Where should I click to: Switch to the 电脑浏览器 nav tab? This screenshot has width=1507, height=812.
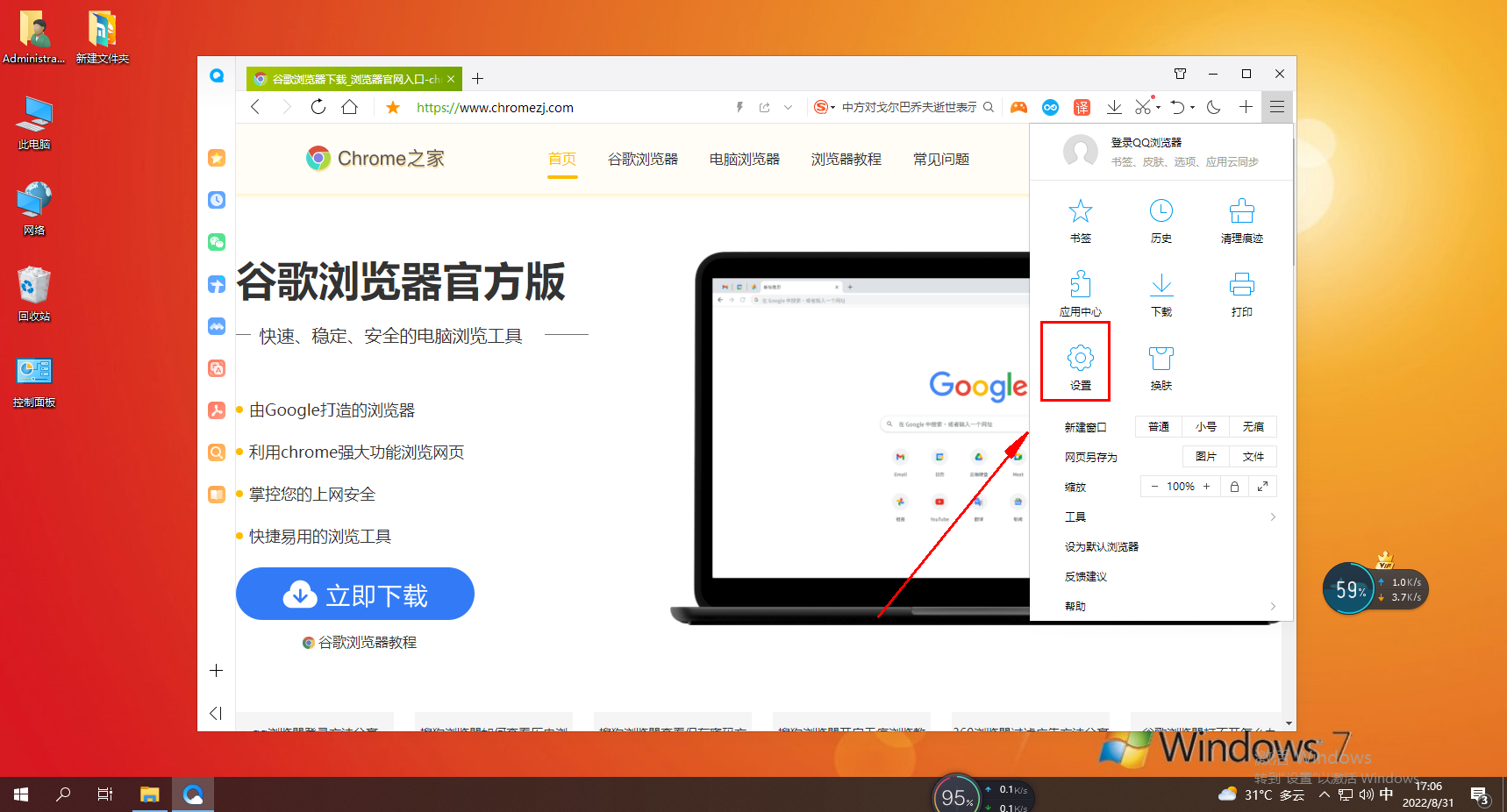click(x=745, y=159)
